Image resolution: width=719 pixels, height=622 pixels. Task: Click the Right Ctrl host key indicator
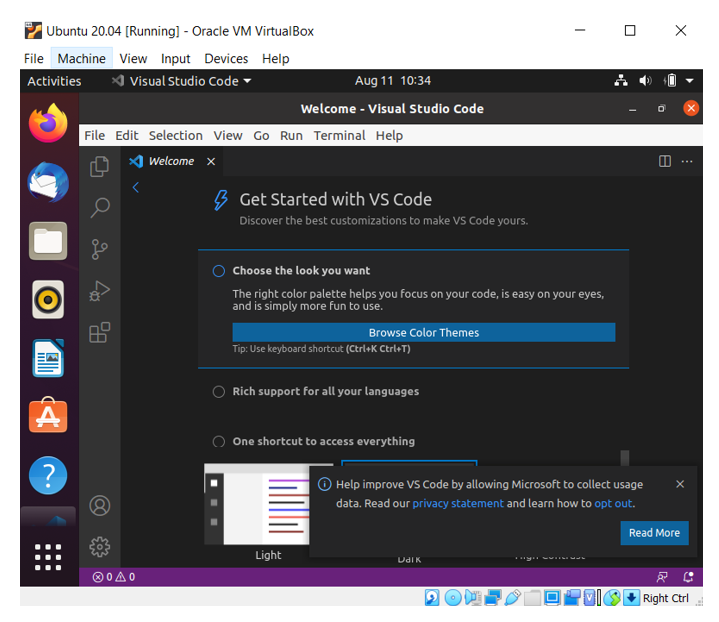tap(665, 598)
